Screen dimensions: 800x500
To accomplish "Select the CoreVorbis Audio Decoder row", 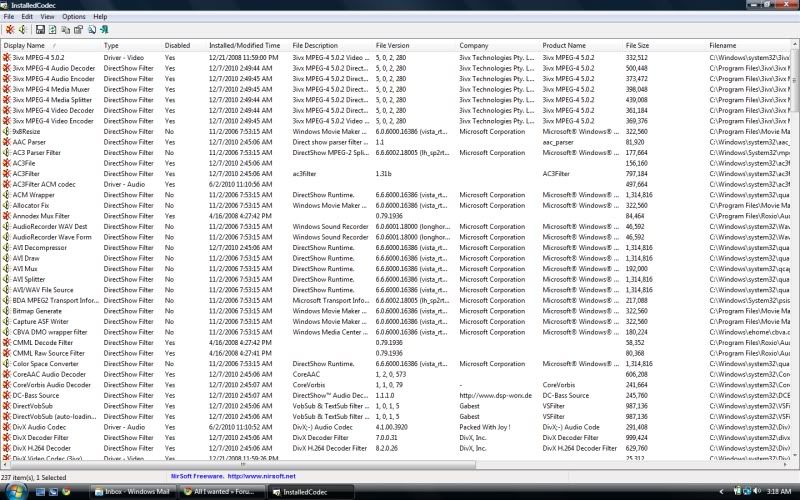I will coord(395,385).
